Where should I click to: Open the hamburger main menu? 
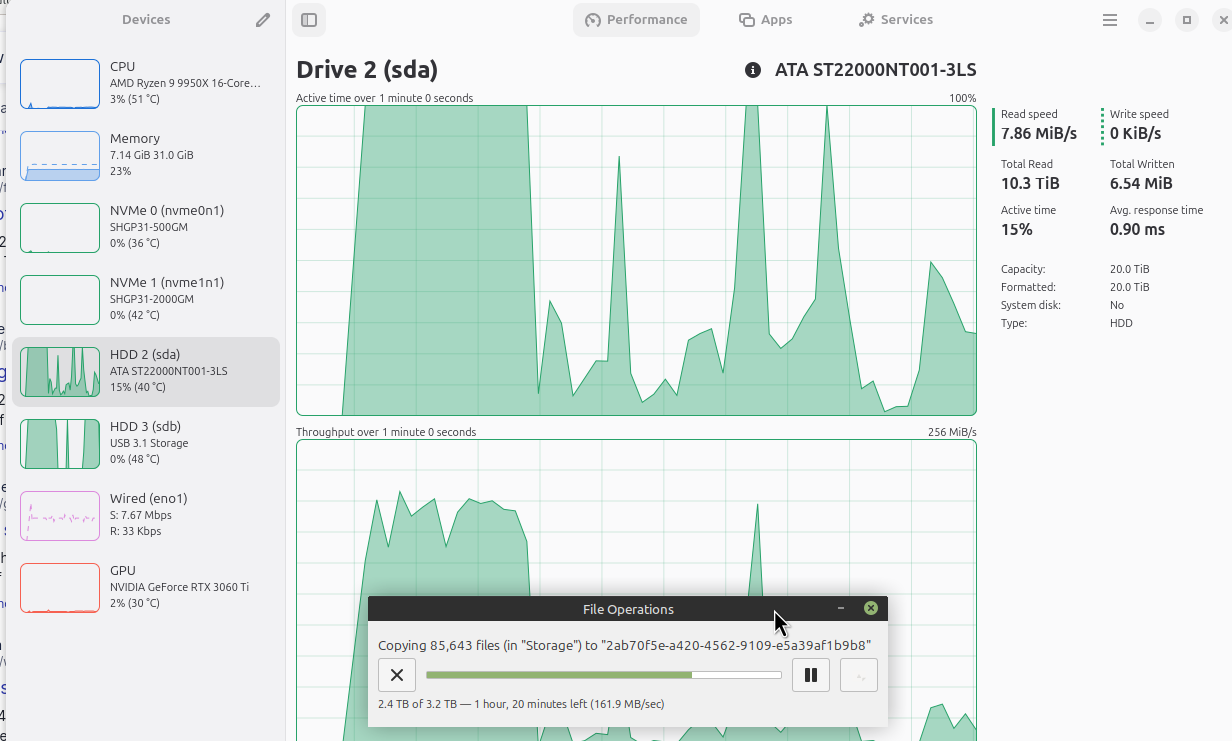point(1110,20)
